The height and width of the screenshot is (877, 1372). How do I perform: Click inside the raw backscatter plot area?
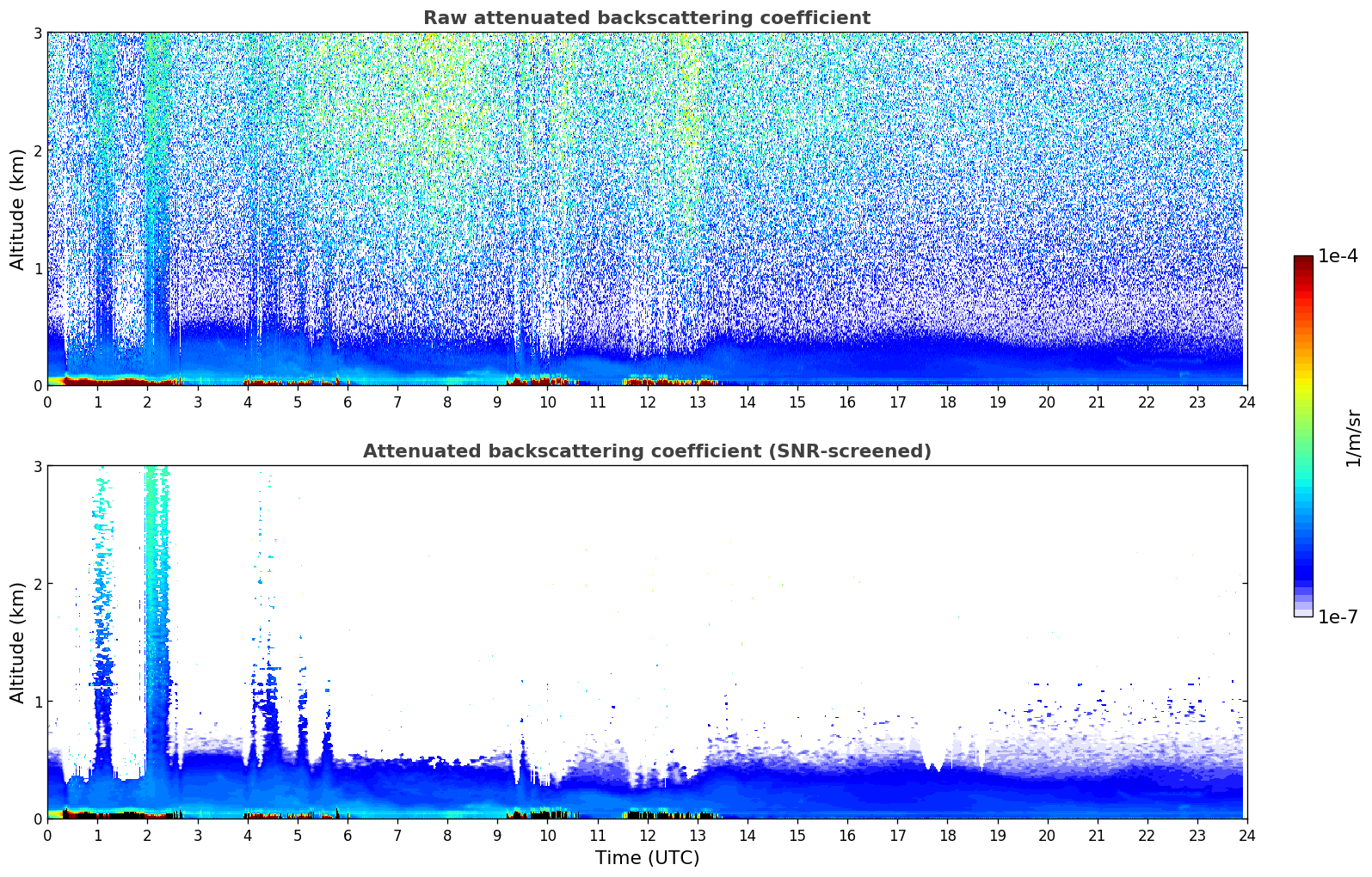647,209
